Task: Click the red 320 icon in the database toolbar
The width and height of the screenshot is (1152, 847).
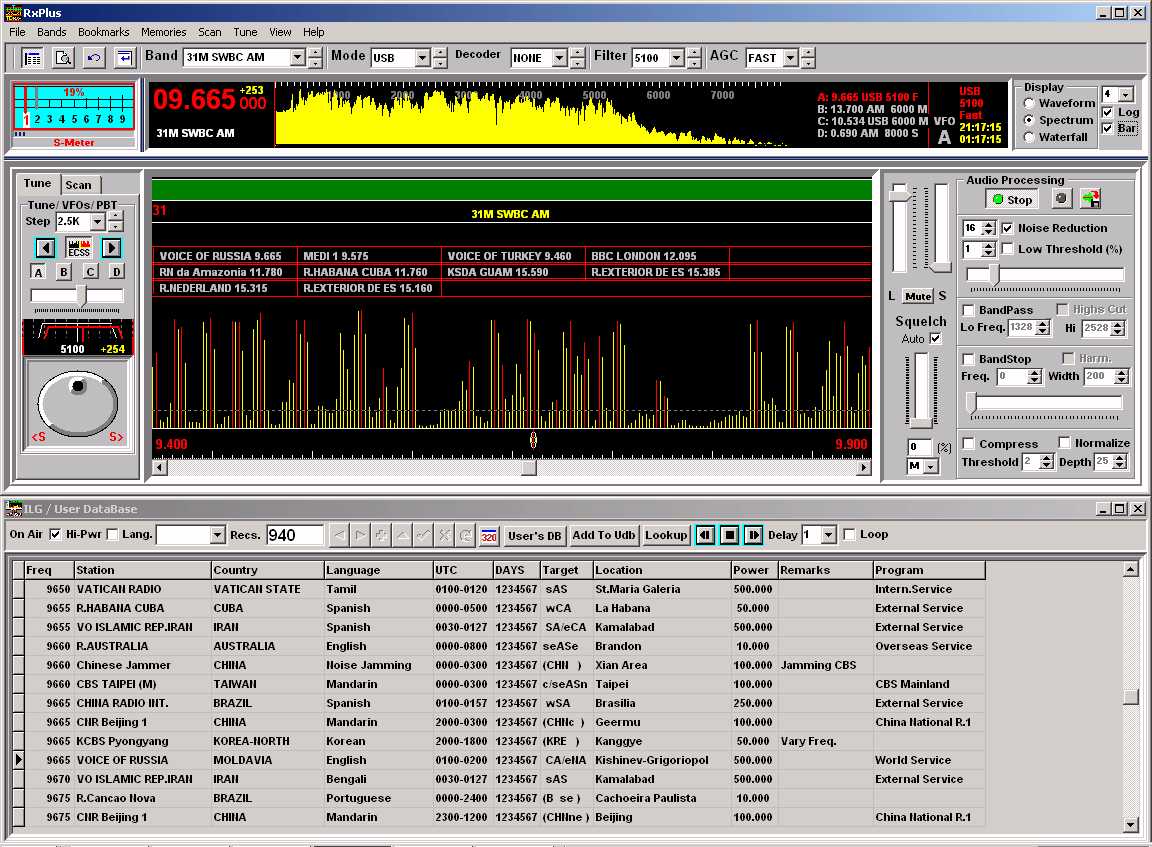Action: (489, 535)
